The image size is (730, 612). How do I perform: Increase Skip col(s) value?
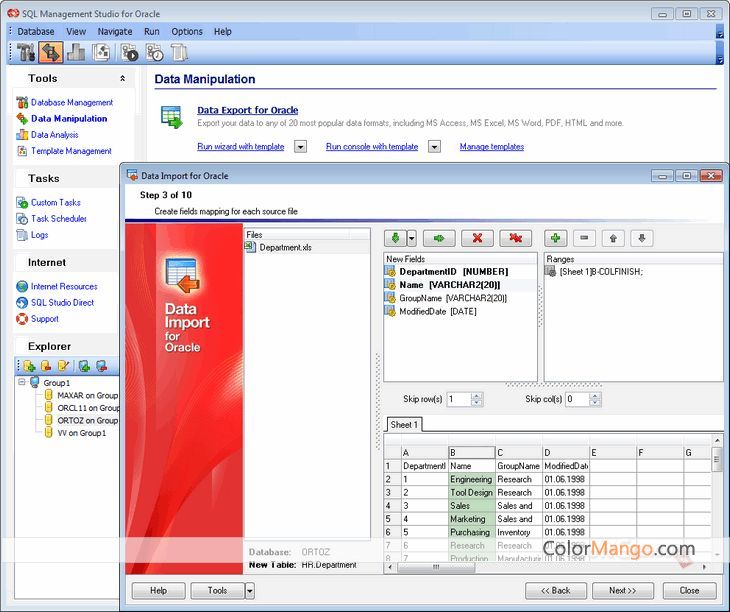pos(595,396)
